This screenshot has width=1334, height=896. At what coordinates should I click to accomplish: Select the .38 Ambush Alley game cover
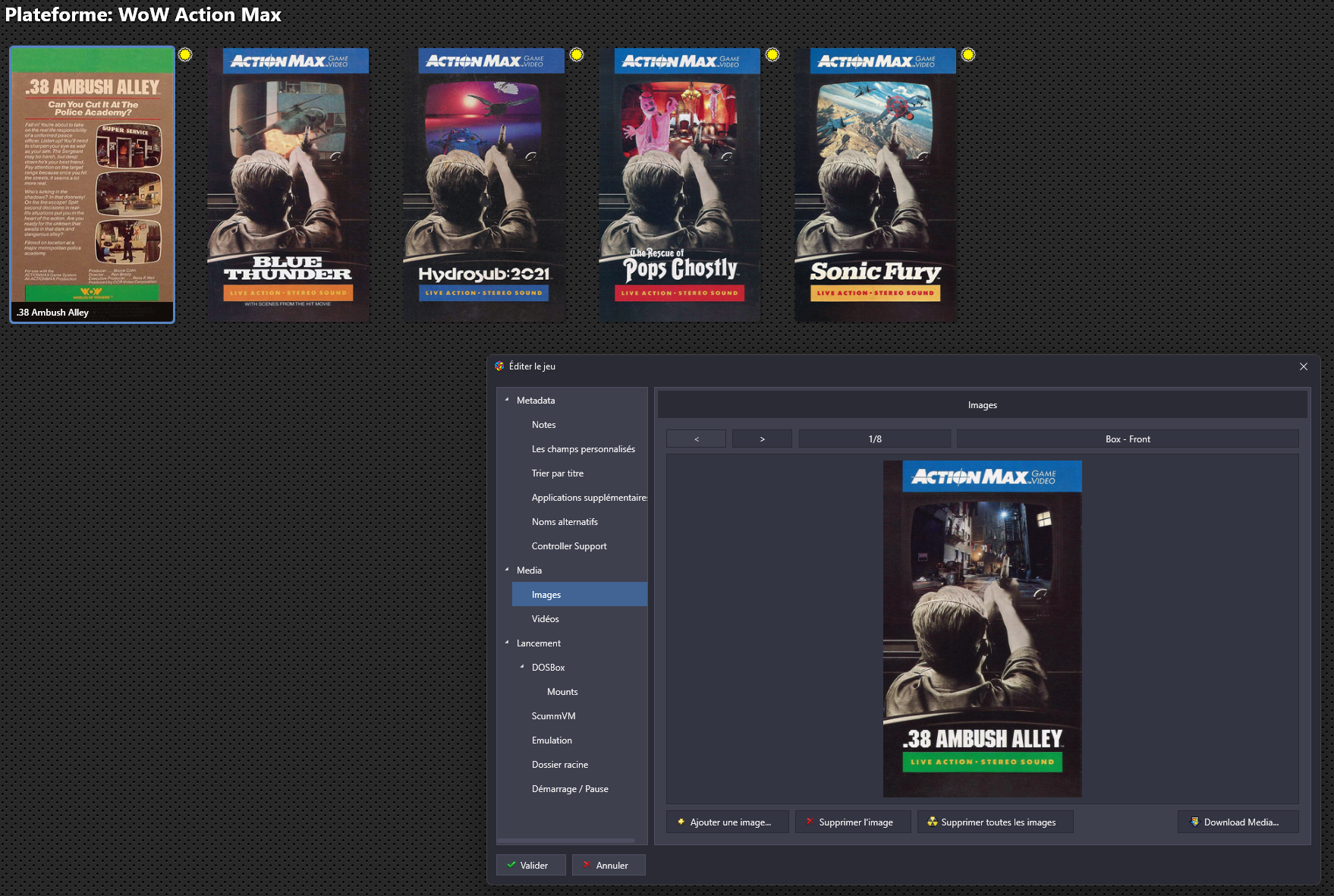click(x=92, y=184)
